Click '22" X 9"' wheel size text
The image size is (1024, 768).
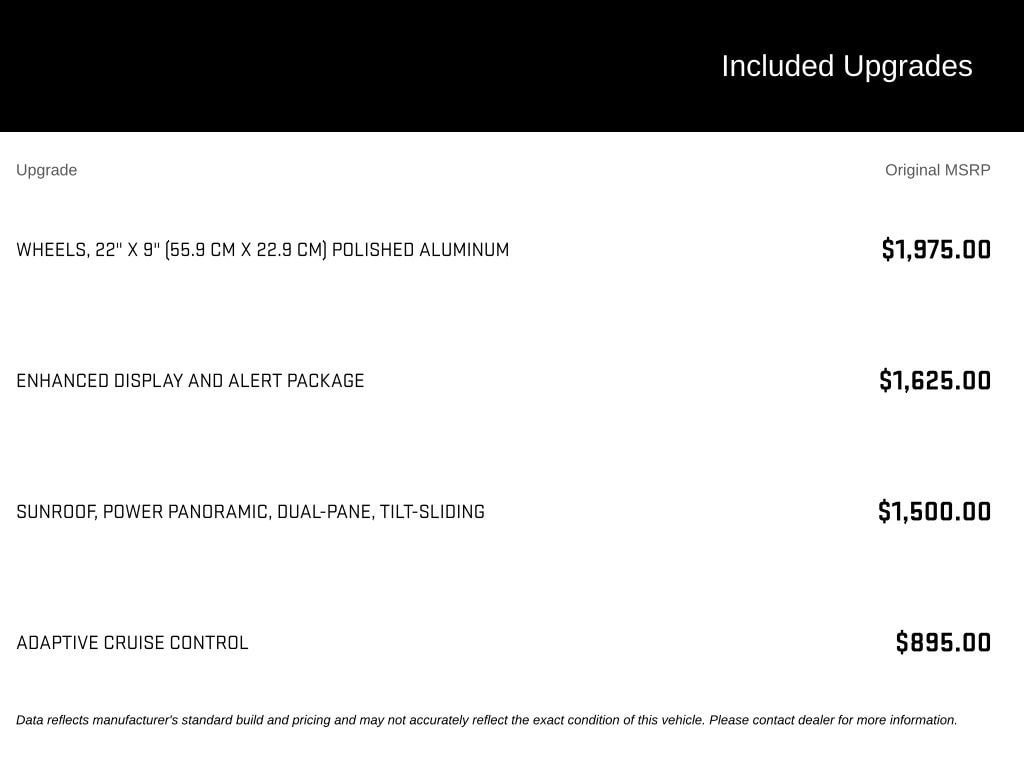(127, 250)
